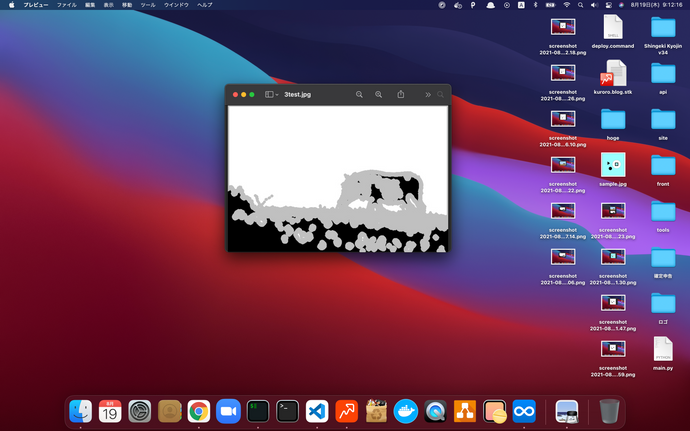Screen dimensions: 690x431
Task: Open the Bluetooth status menu
Action: [x=536, y=5]
